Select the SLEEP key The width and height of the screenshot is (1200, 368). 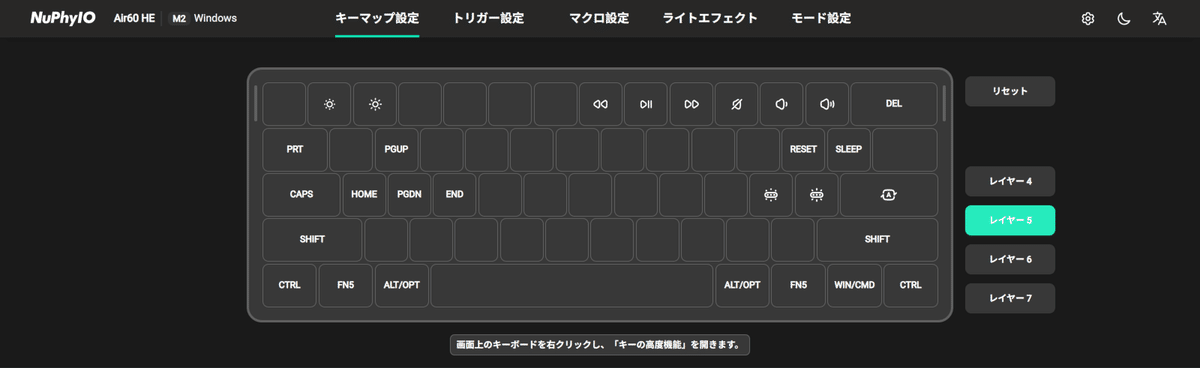click(x=849, y=149)
